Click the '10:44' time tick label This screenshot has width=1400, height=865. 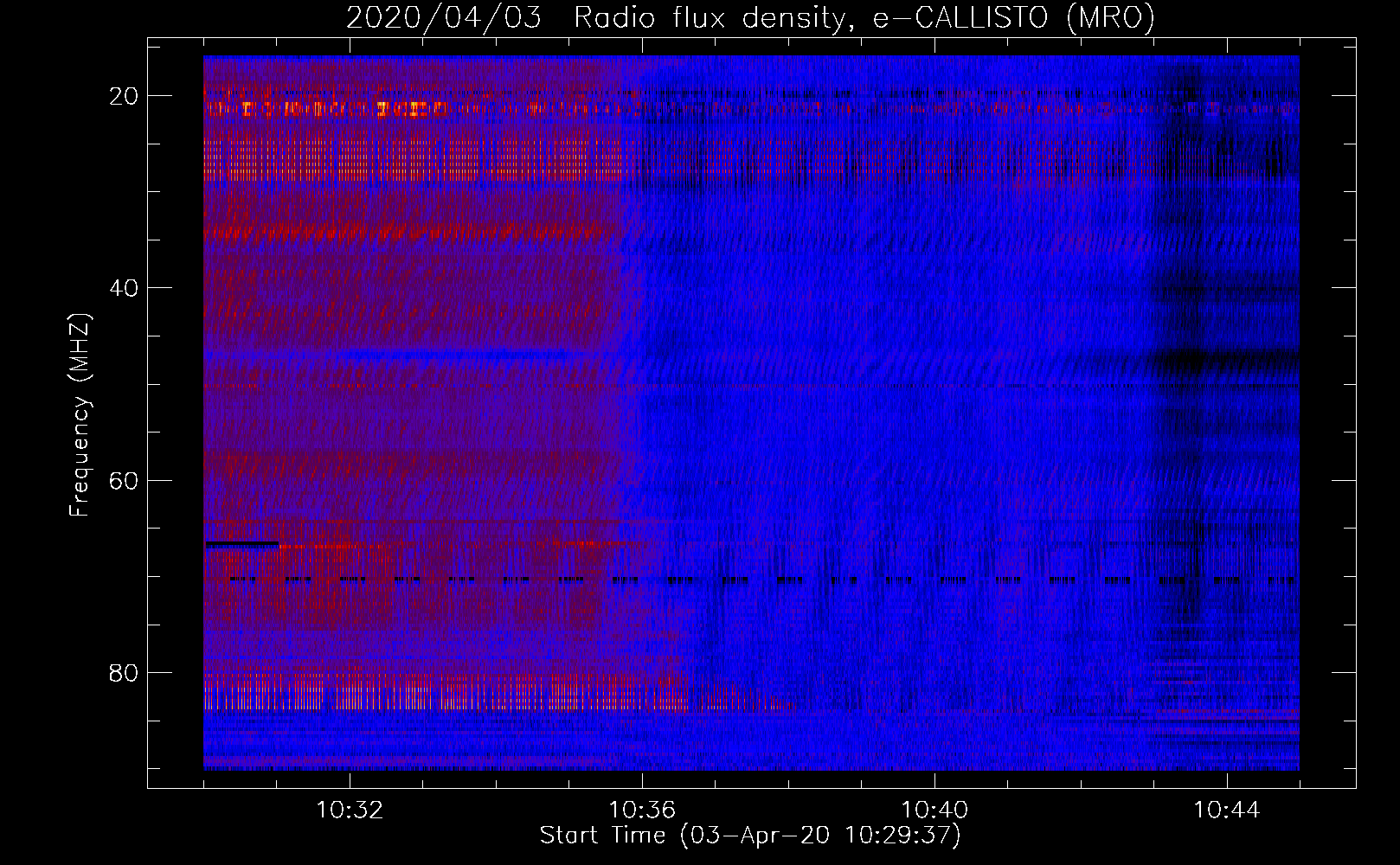[x=1227, y=811]
